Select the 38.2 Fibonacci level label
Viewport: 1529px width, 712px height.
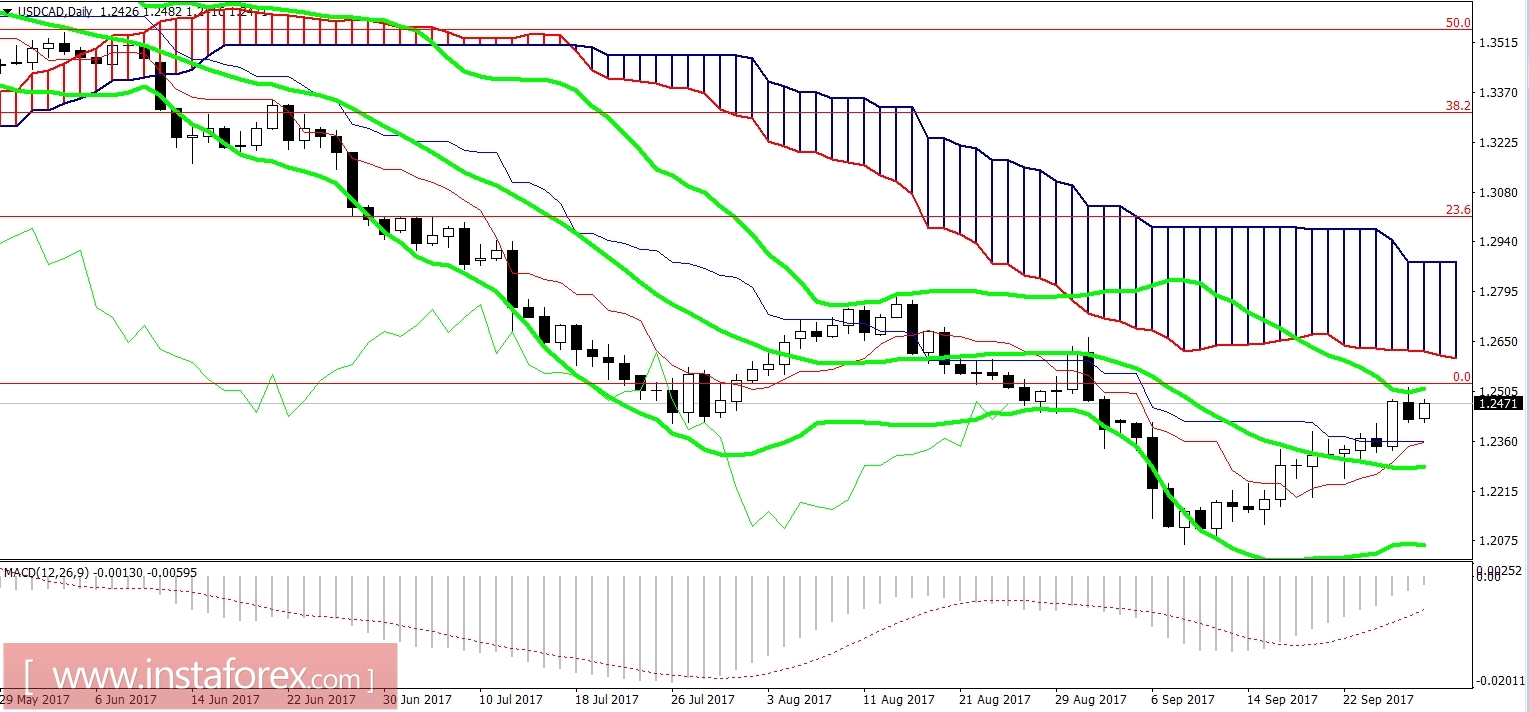(1459, 104)
